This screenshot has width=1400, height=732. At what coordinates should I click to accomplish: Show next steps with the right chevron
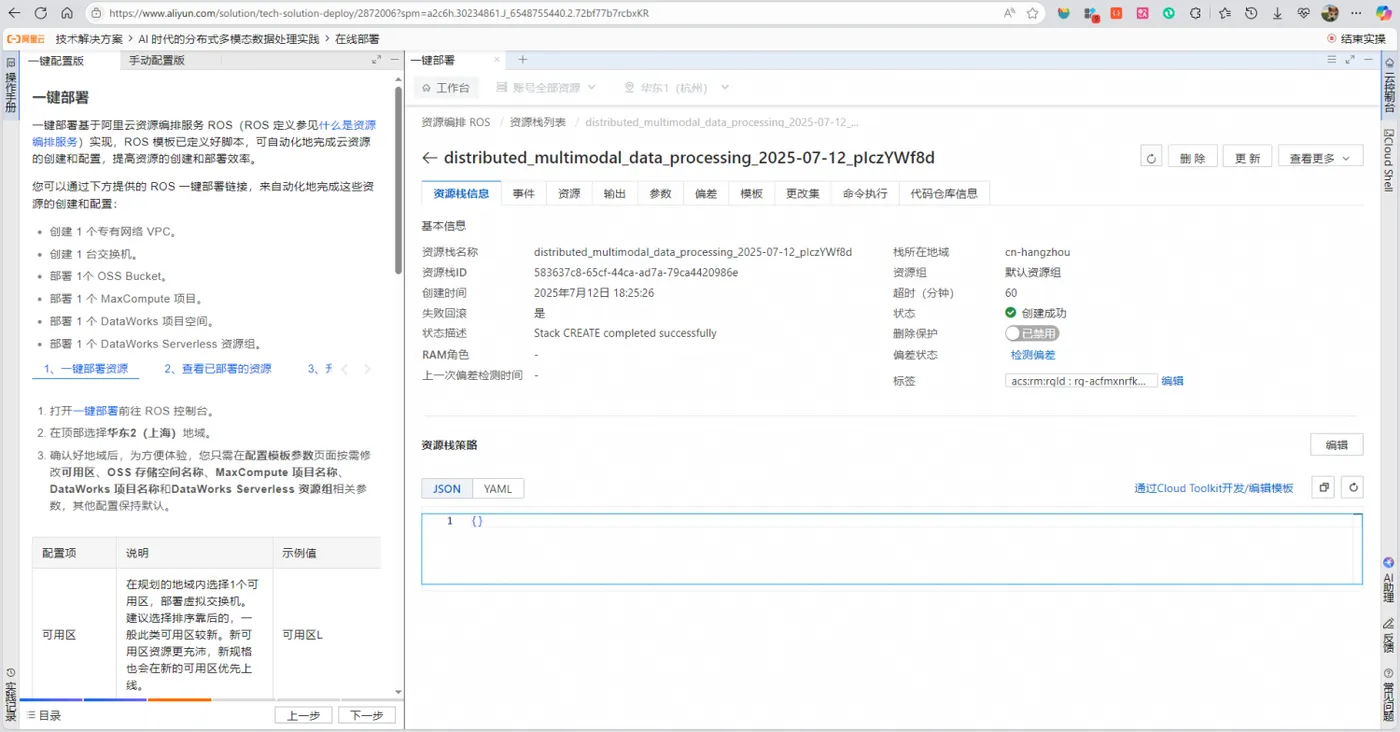coord(367,369)
